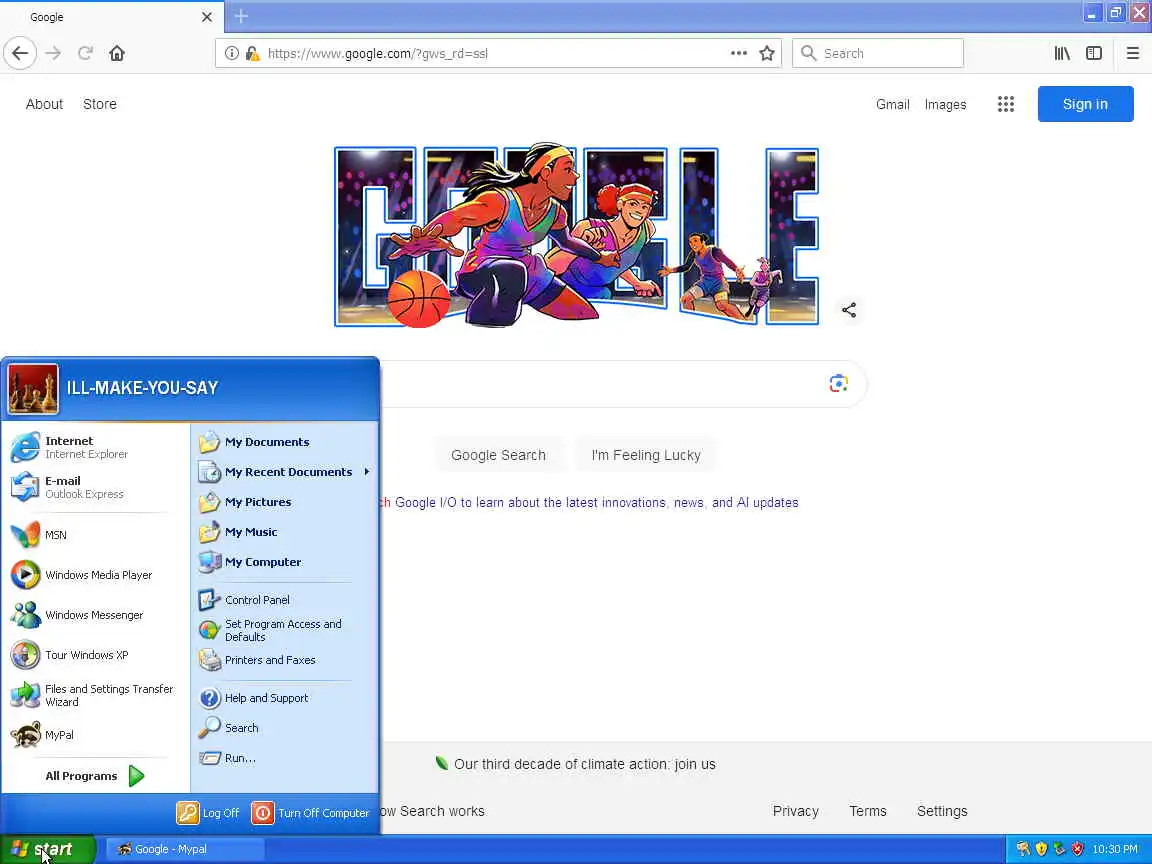Bookmark this page with the star icon
The image size is (1152, 864).
pyautogui.click(x=767, y=53)
